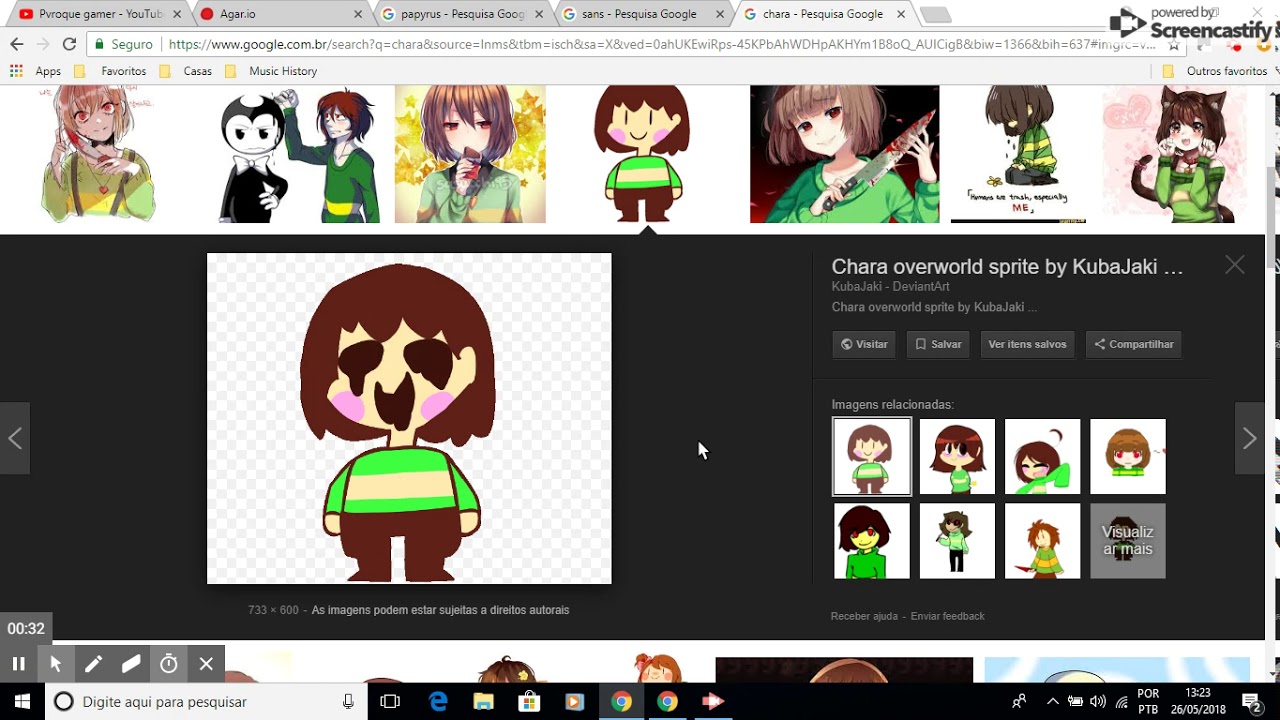This screenshot has height=720, width=1280.
Task: Select related image of tall standing Chara
Action: [957, 541]
